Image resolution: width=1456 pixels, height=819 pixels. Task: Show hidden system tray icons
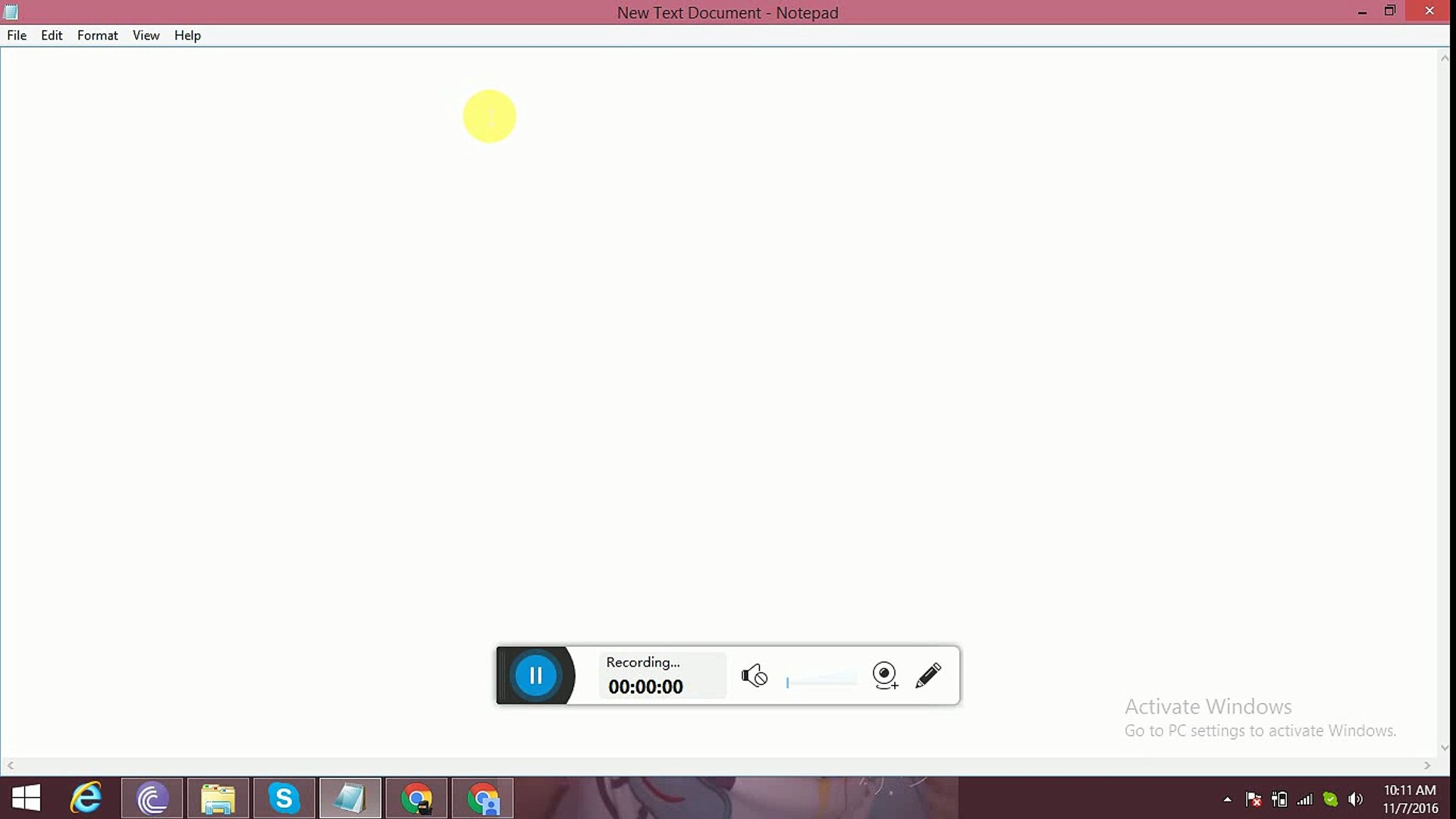click(x=1227, y=799)
